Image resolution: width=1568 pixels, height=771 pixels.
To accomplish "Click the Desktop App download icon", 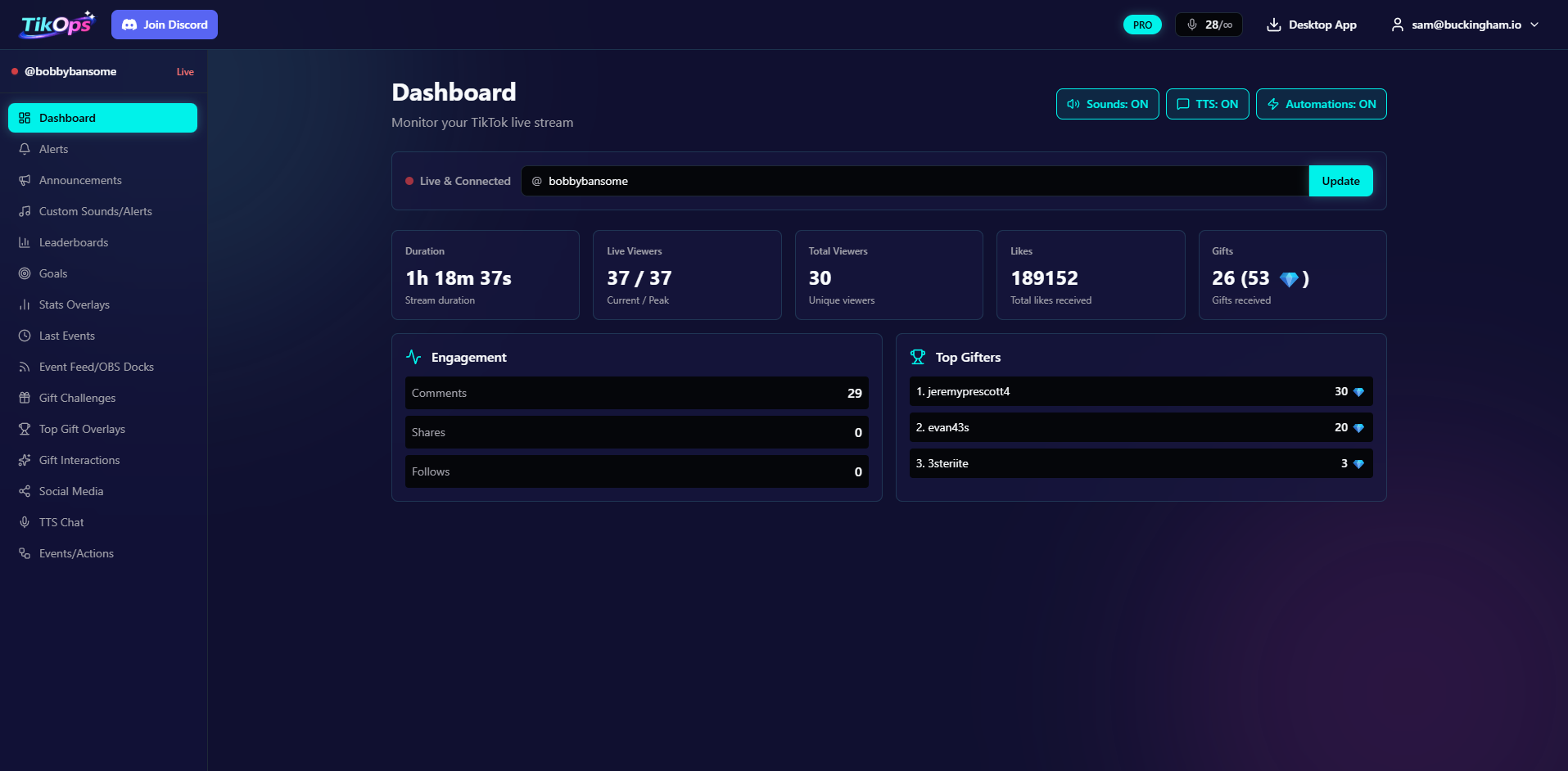I will click(x=1274, y=25).
